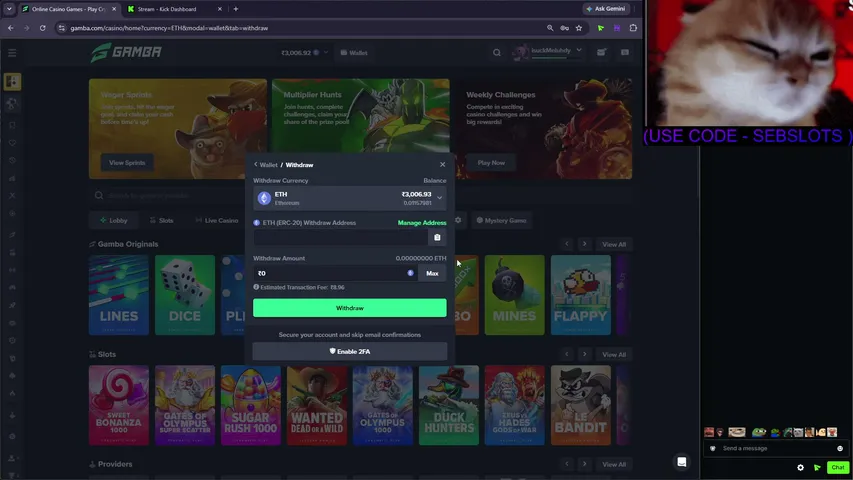This screenshot has height=480, width=853.
Task: Click the Kick icon beside chat settings
Action: [817, 467]
